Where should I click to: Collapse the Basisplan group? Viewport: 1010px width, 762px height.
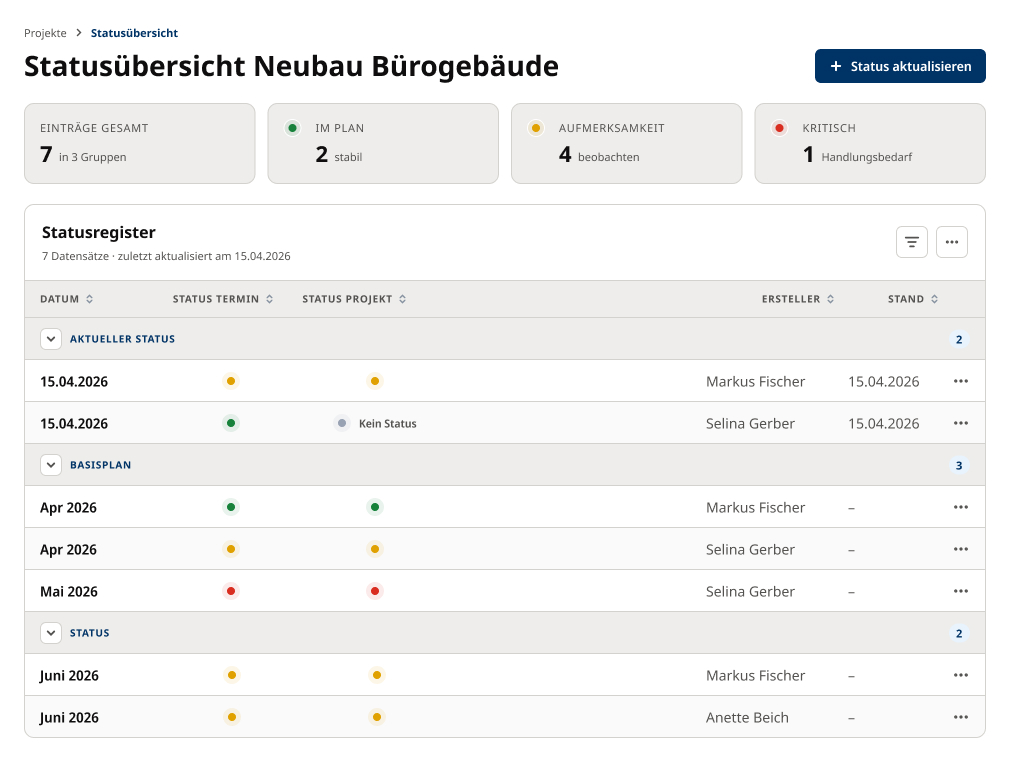coord(51,465)
